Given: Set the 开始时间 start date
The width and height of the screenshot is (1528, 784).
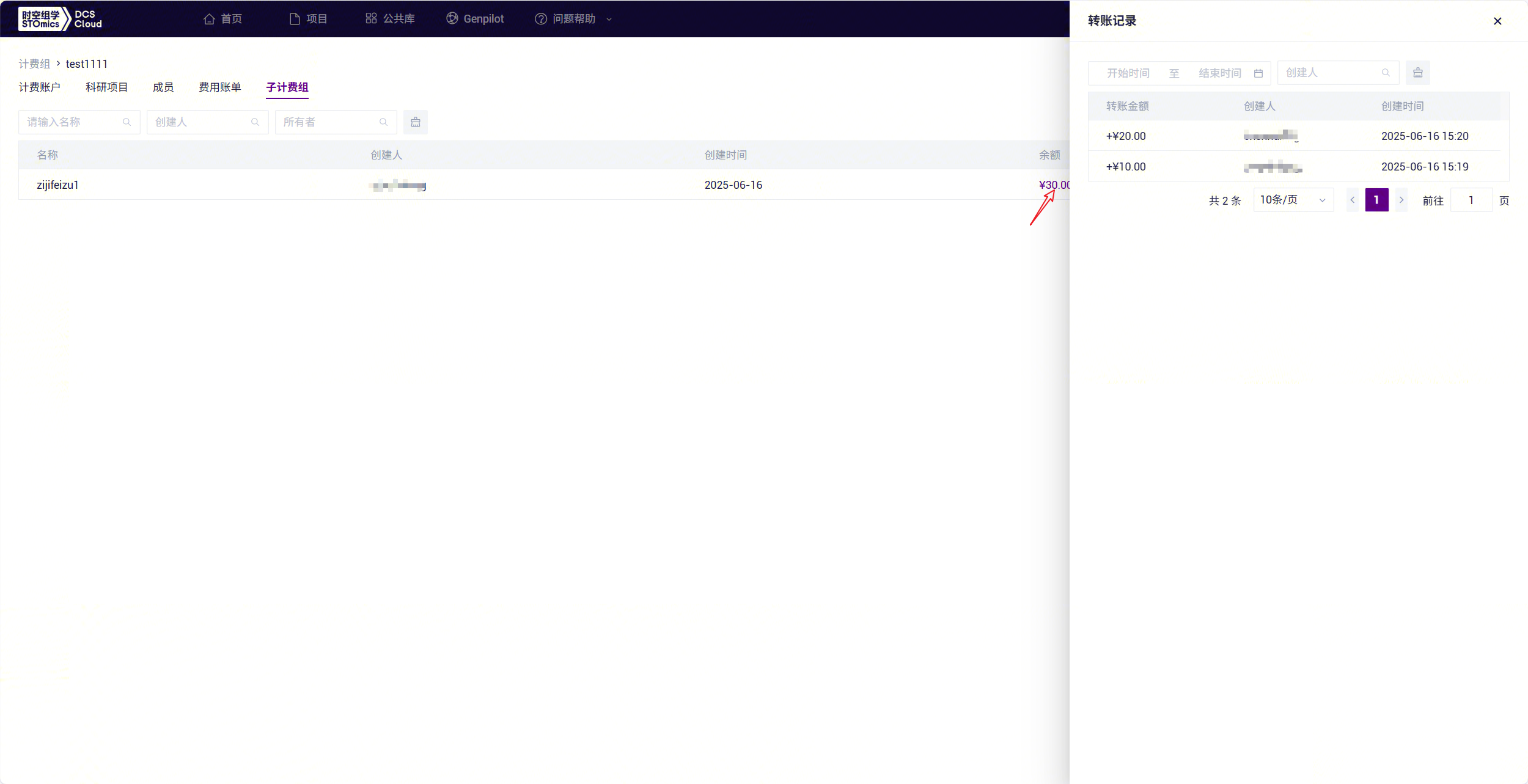Looking at the screenshot, I should coord(1128,73).
